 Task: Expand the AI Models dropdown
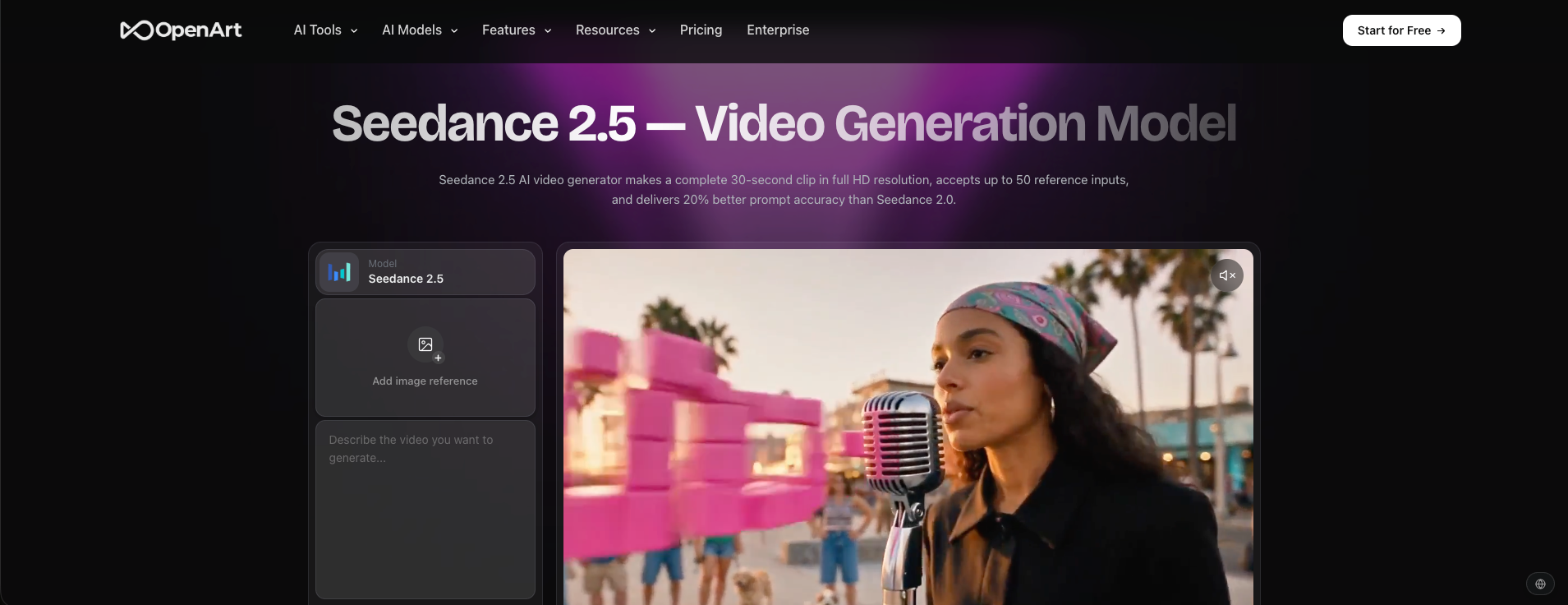tap(420, 30)
